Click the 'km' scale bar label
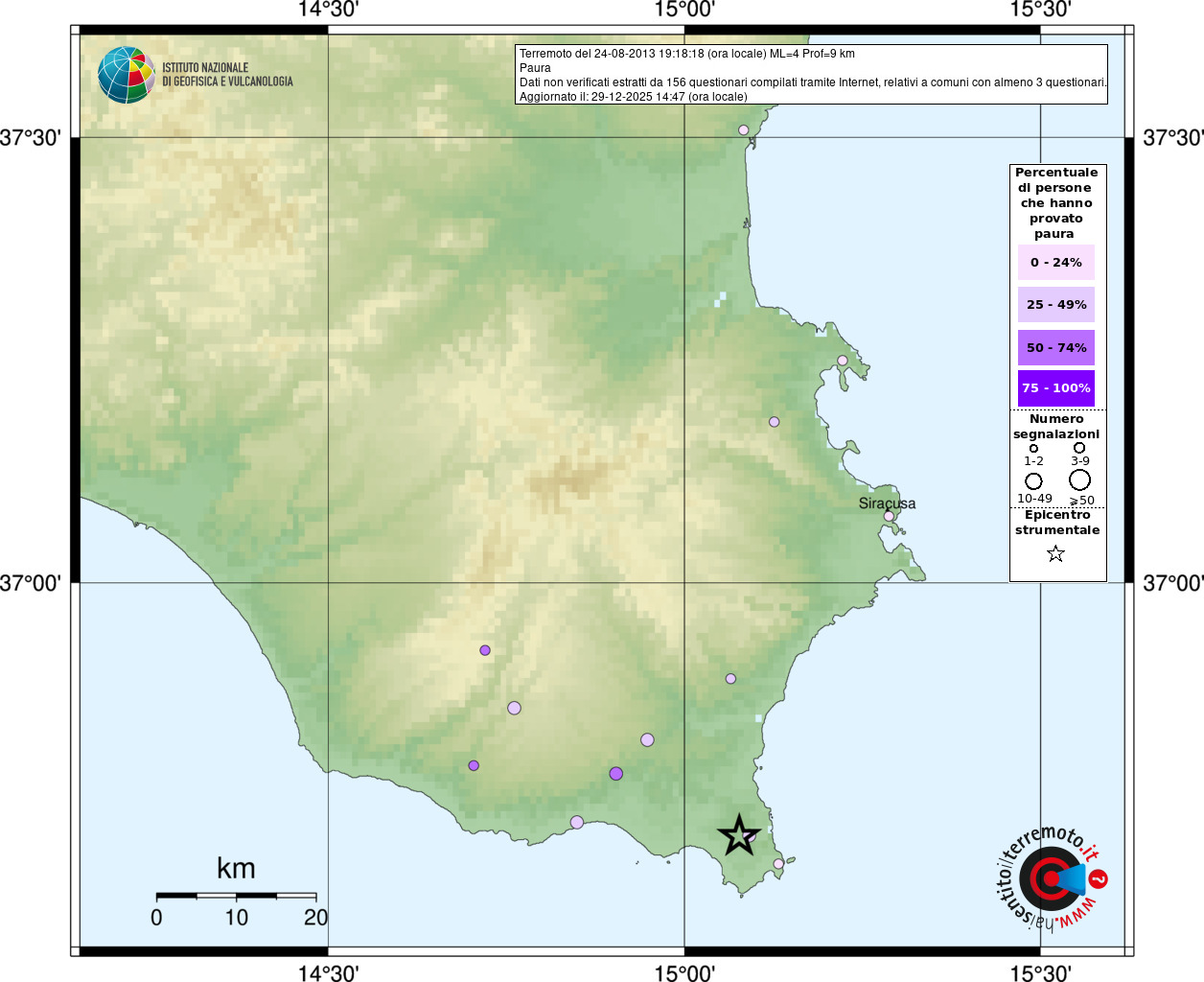The image size is (1204, 982). (x=236, y=869)
